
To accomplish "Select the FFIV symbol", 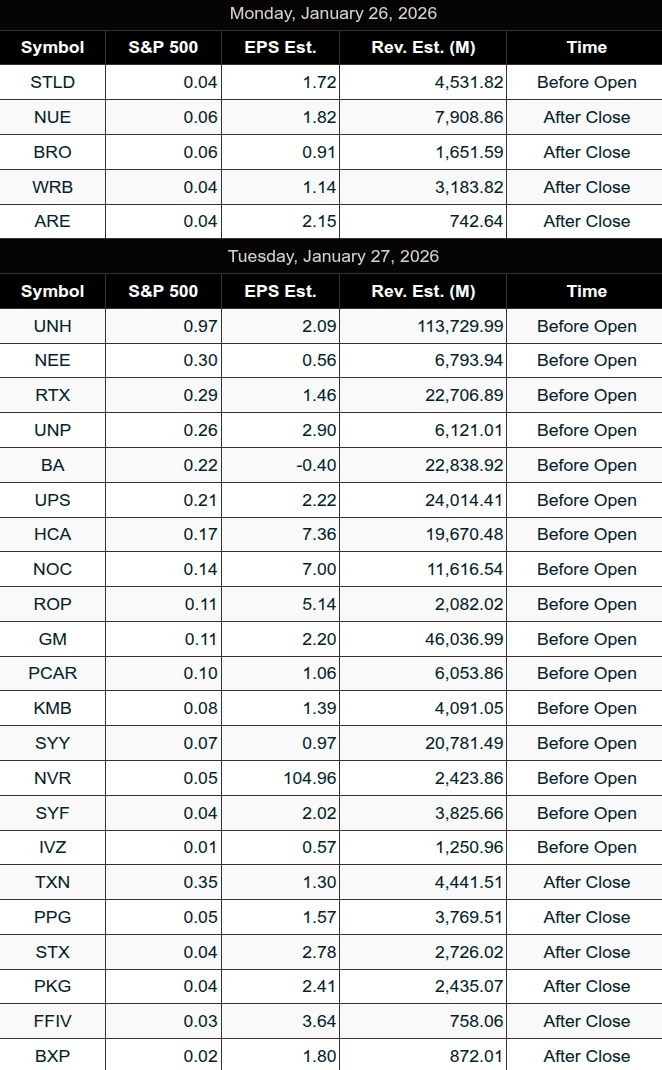I will click(x=52, y=1021).
